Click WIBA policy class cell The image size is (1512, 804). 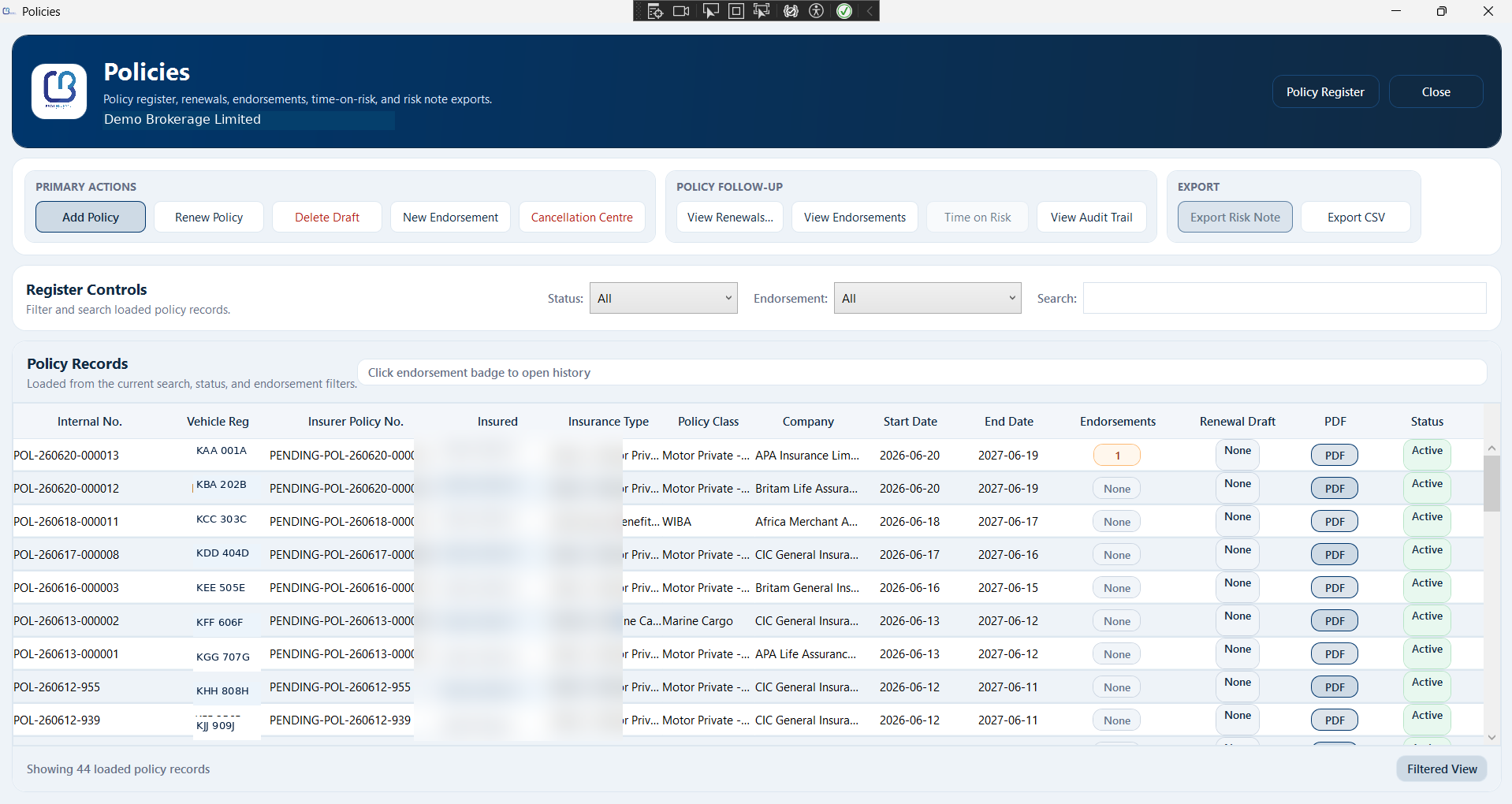coord(676,522)
